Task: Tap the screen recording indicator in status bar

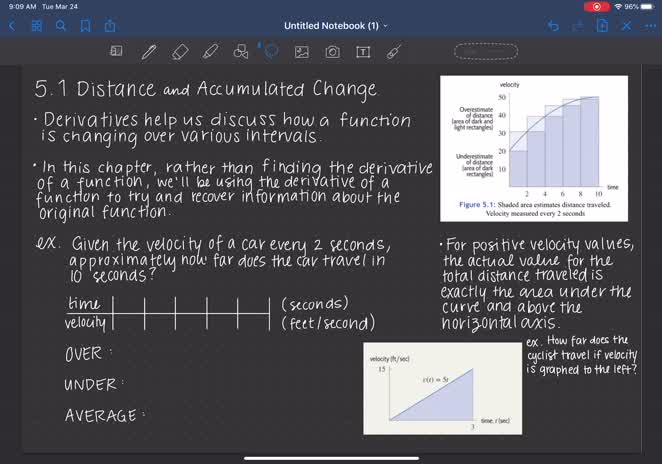Action: pos(595,6)
